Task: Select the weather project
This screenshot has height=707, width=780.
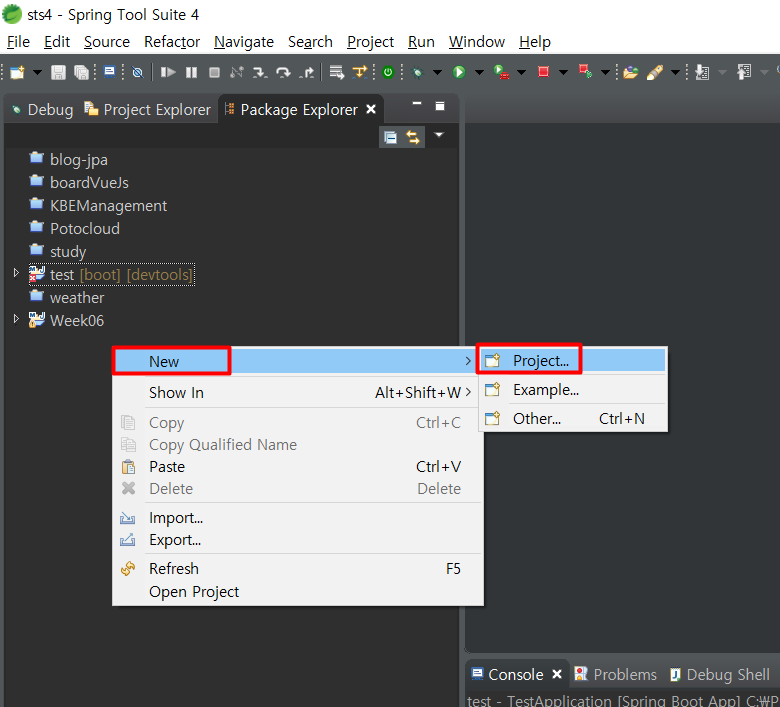Action: (67, 298)
